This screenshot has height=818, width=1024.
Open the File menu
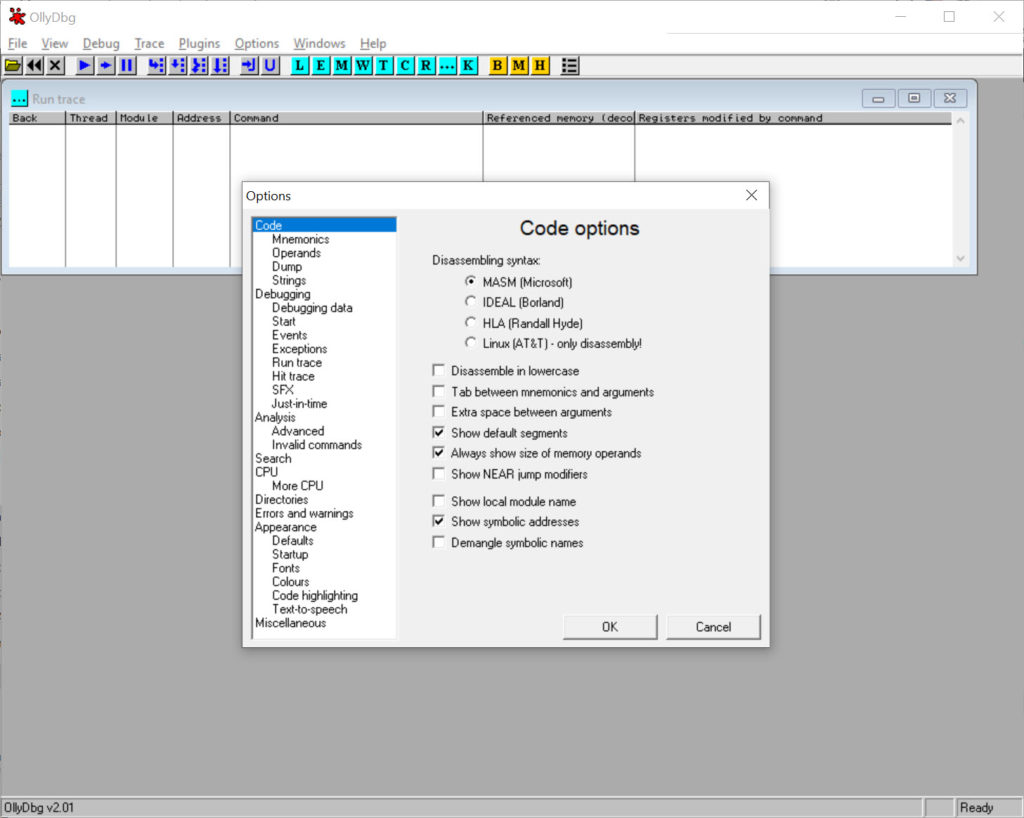17,43
